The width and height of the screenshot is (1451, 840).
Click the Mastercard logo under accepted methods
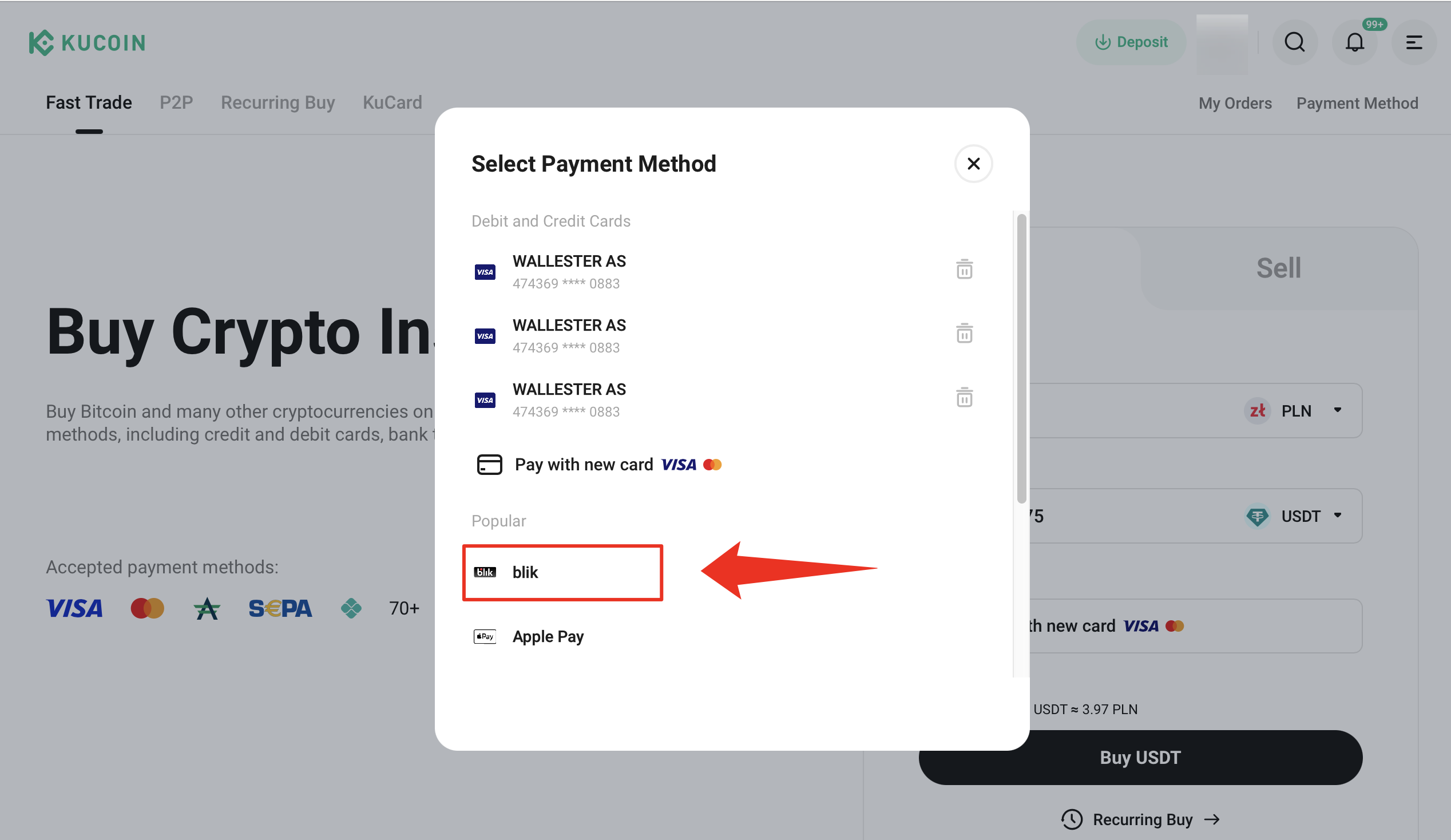click(x=148, y=609)
